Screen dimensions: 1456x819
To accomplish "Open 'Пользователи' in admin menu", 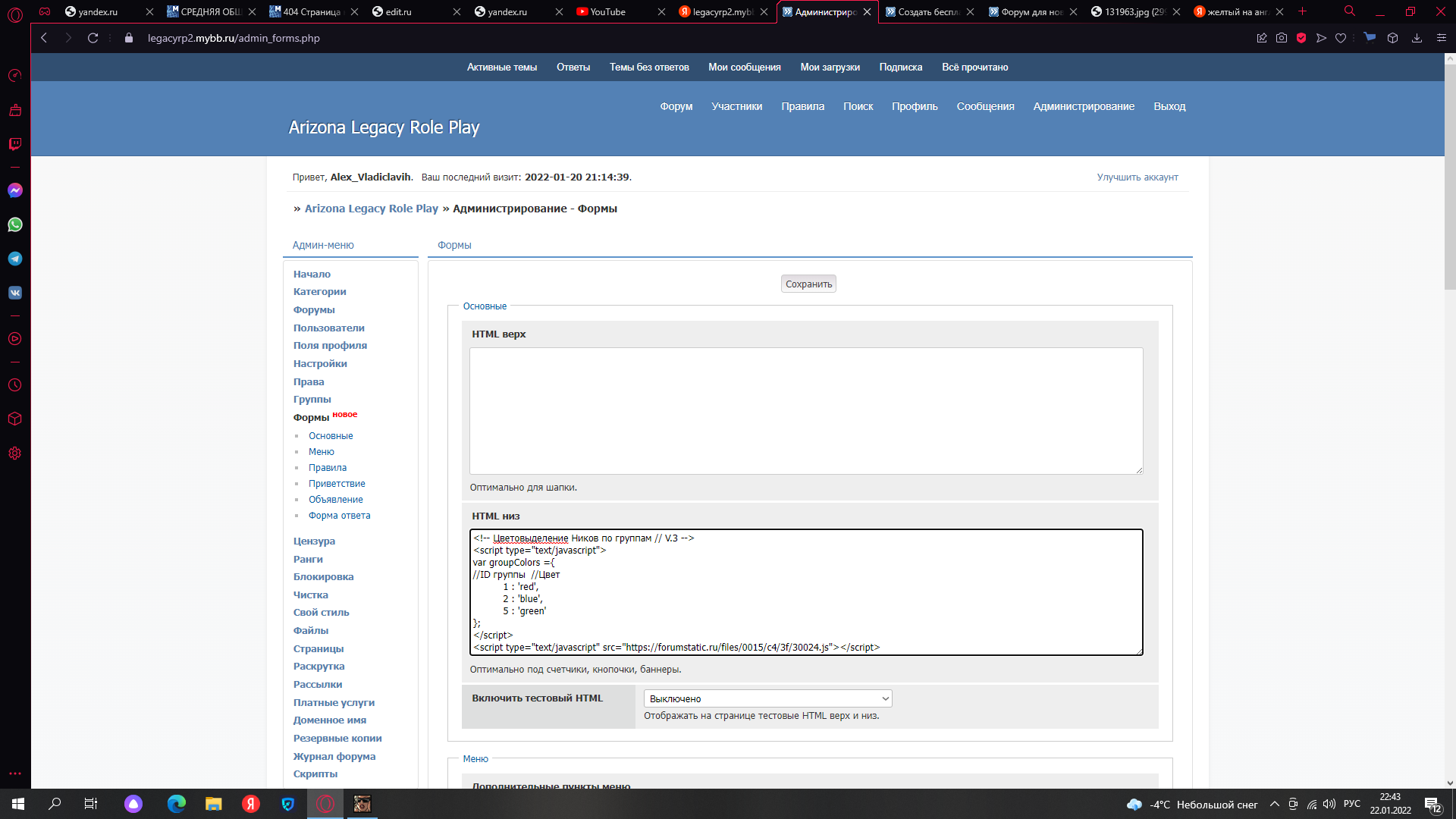I will coord(329,328).
